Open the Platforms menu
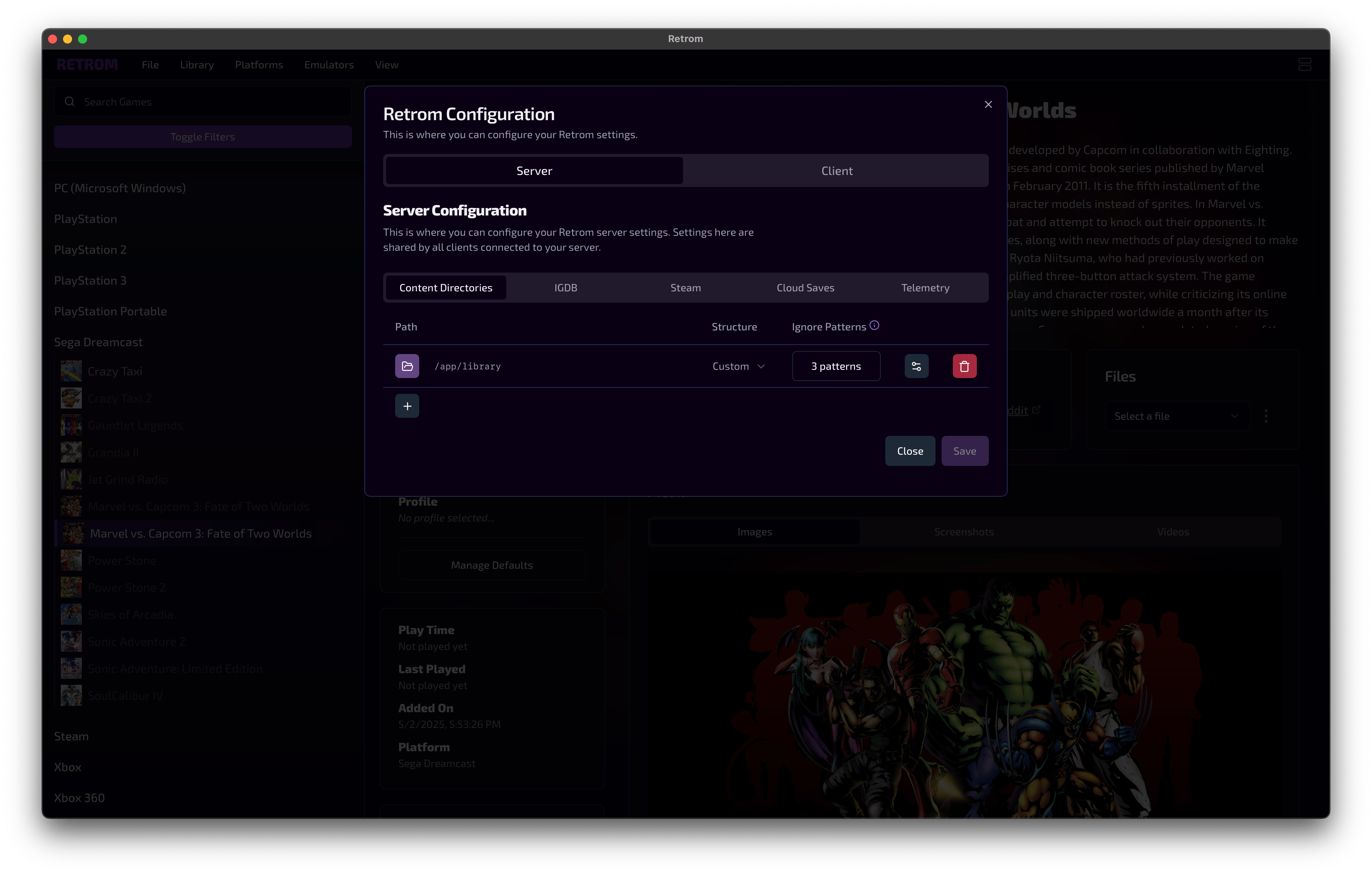Viewport: 1372px width, 874px height. 259,65
